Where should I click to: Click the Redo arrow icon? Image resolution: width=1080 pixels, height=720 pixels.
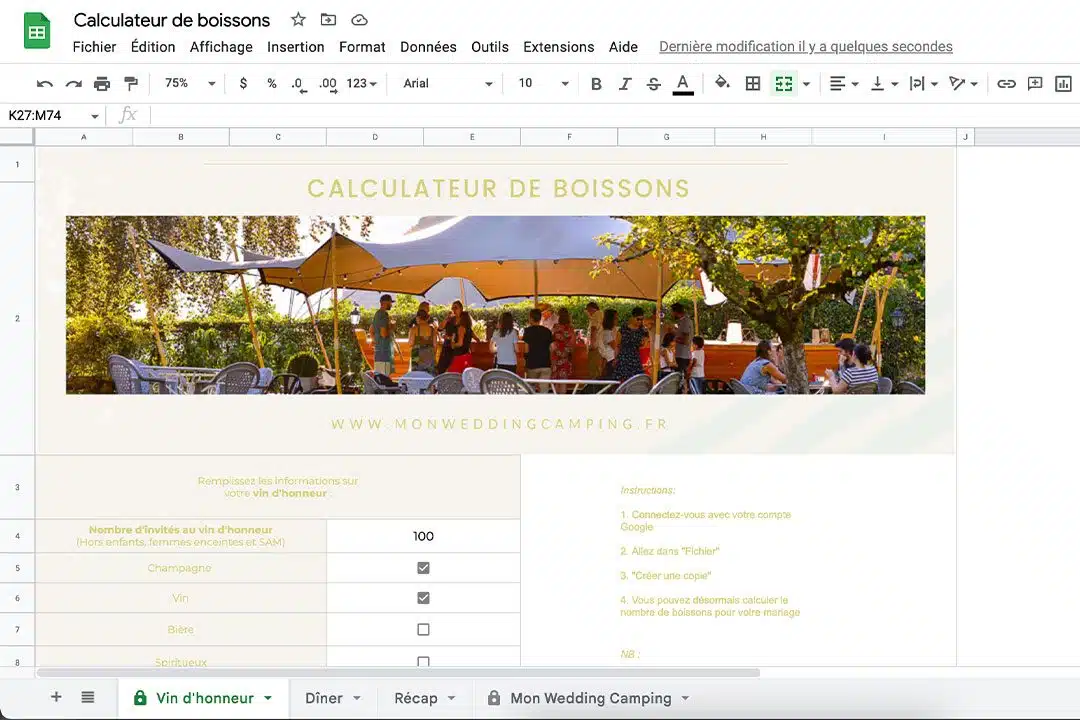[73, 84]
